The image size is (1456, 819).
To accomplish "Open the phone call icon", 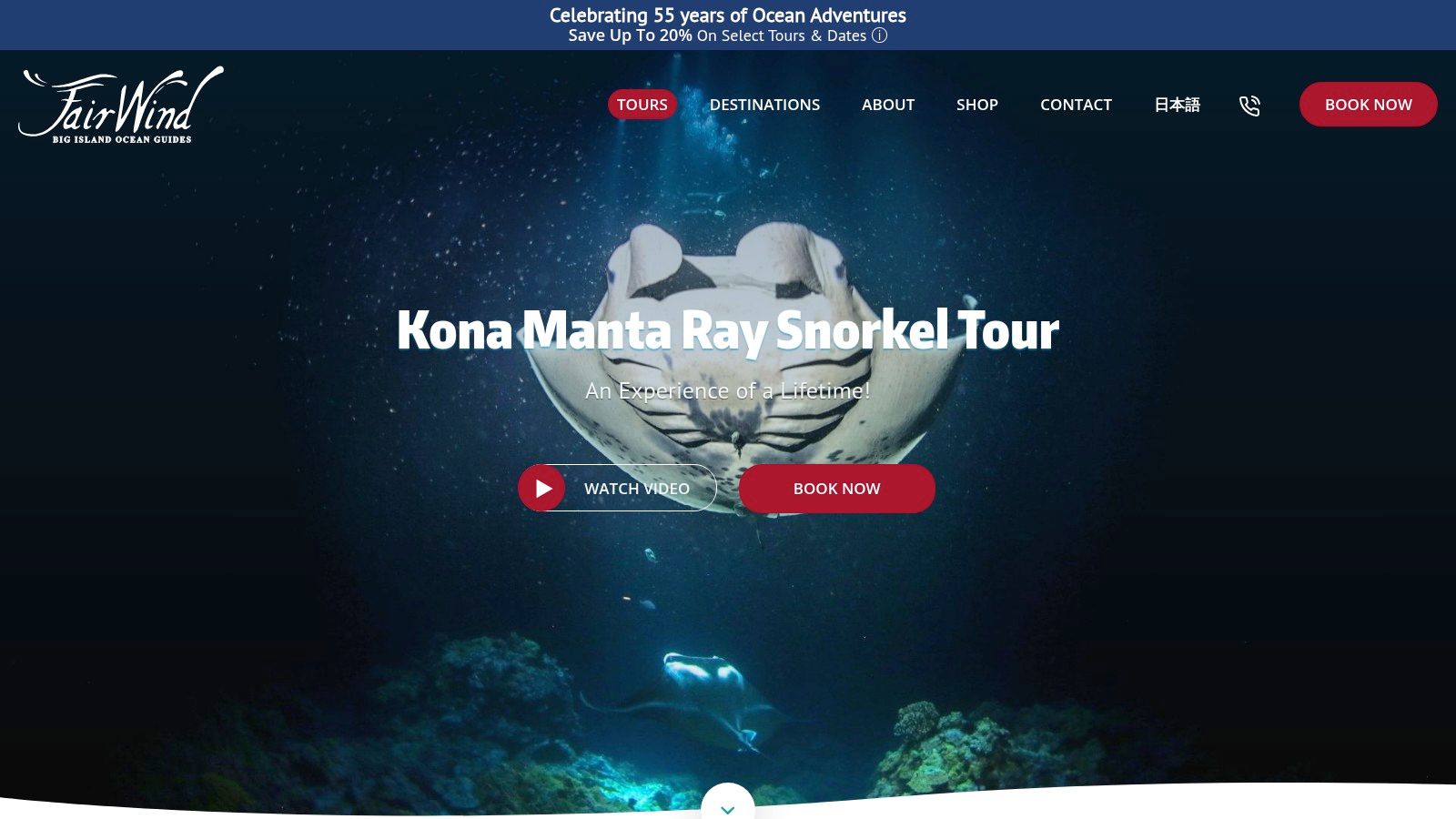I will point(1249,105).
